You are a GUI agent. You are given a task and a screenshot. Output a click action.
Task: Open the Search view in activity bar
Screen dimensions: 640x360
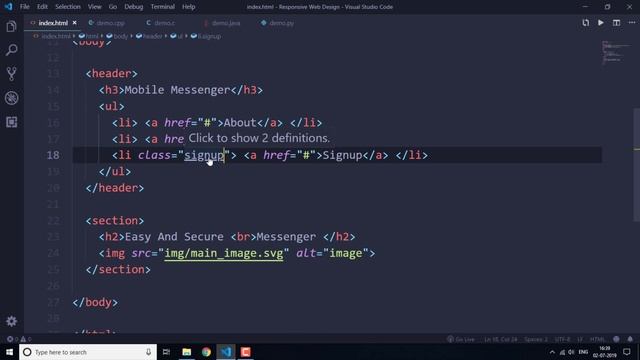click(11, 50)
